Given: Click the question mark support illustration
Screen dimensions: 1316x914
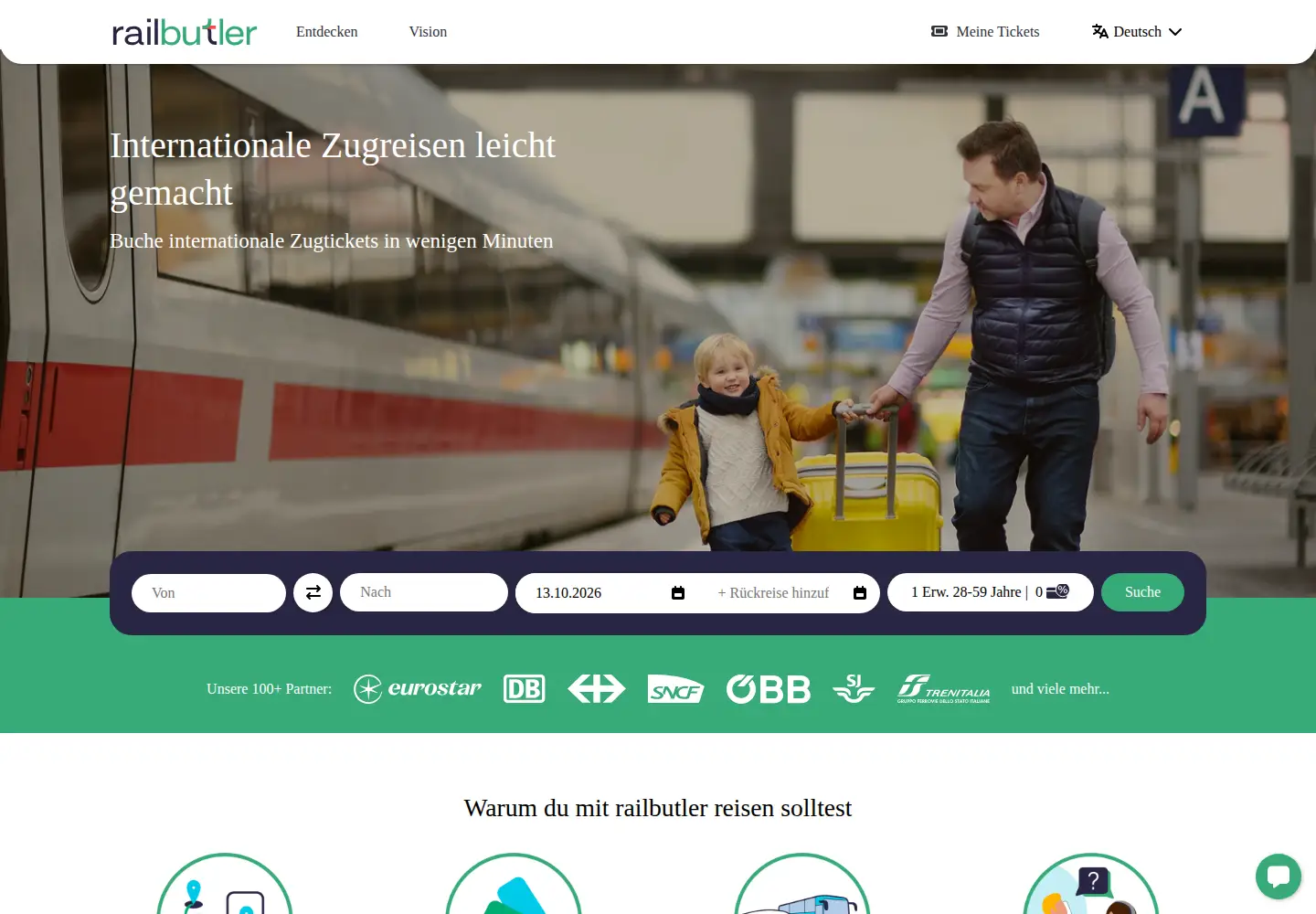Looking at the screenshot, I should tap(1091, 884).
